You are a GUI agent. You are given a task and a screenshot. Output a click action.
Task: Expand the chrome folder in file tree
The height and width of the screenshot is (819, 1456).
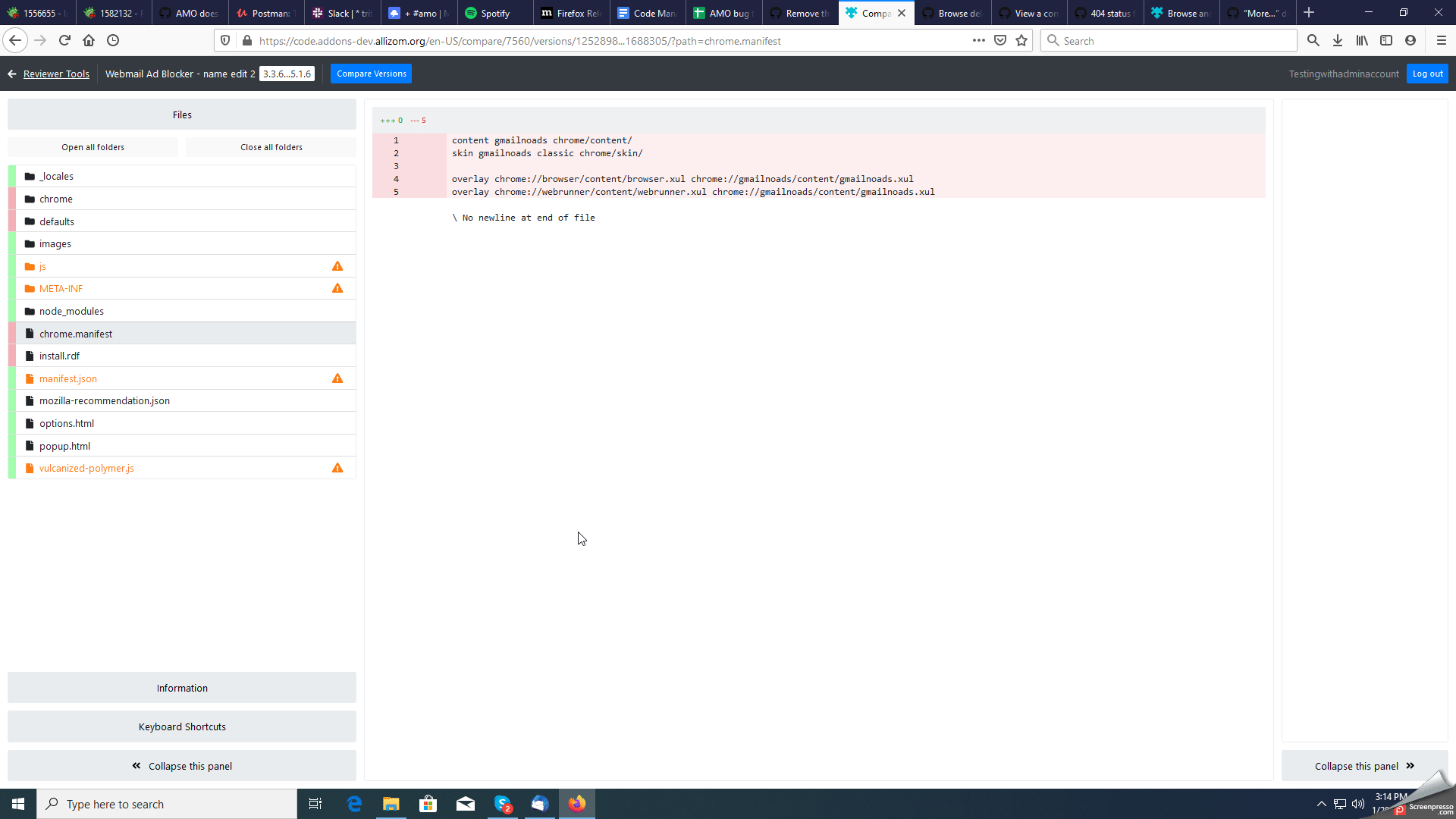pos(56,199)
